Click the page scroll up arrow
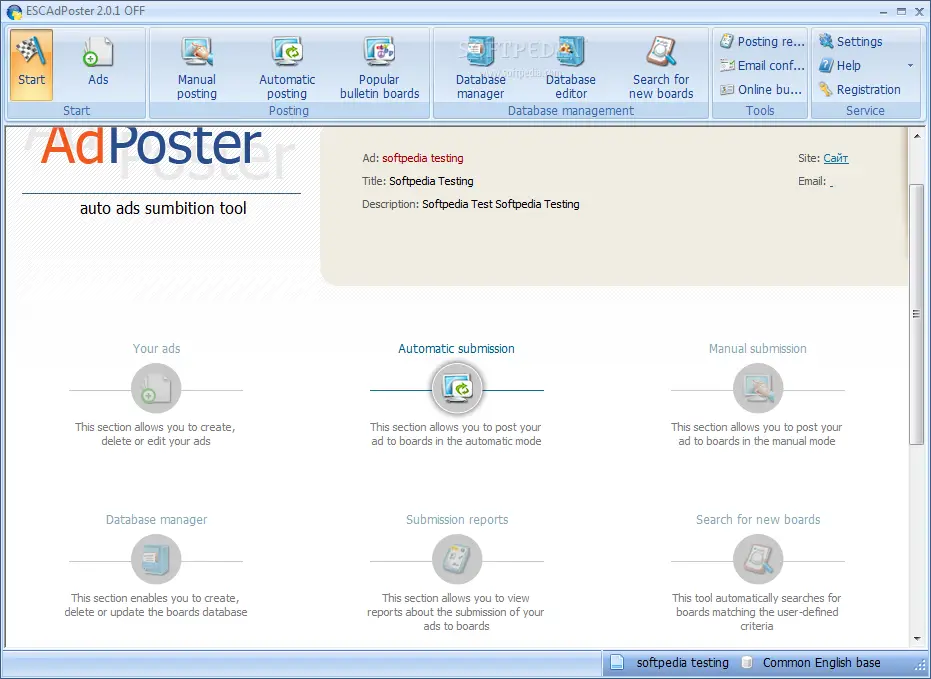Viewport: 931px width, 679px height. [x=917, y=136]
